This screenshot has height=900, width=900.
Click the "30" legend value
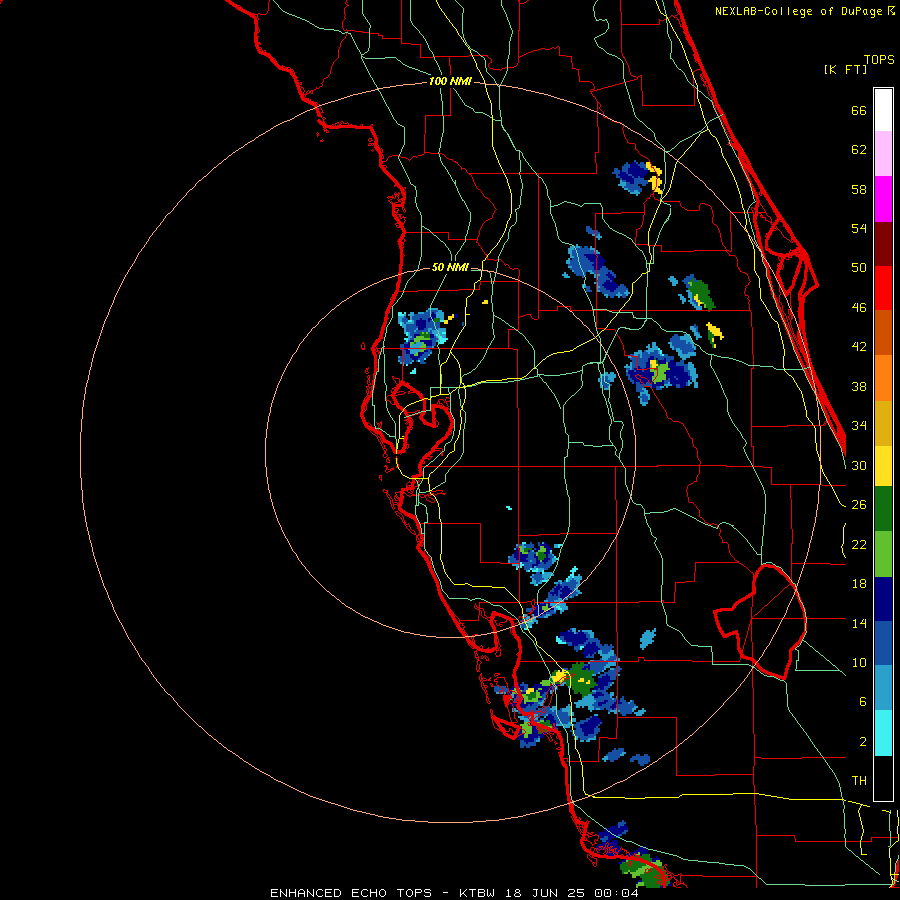tap(859, 465)
